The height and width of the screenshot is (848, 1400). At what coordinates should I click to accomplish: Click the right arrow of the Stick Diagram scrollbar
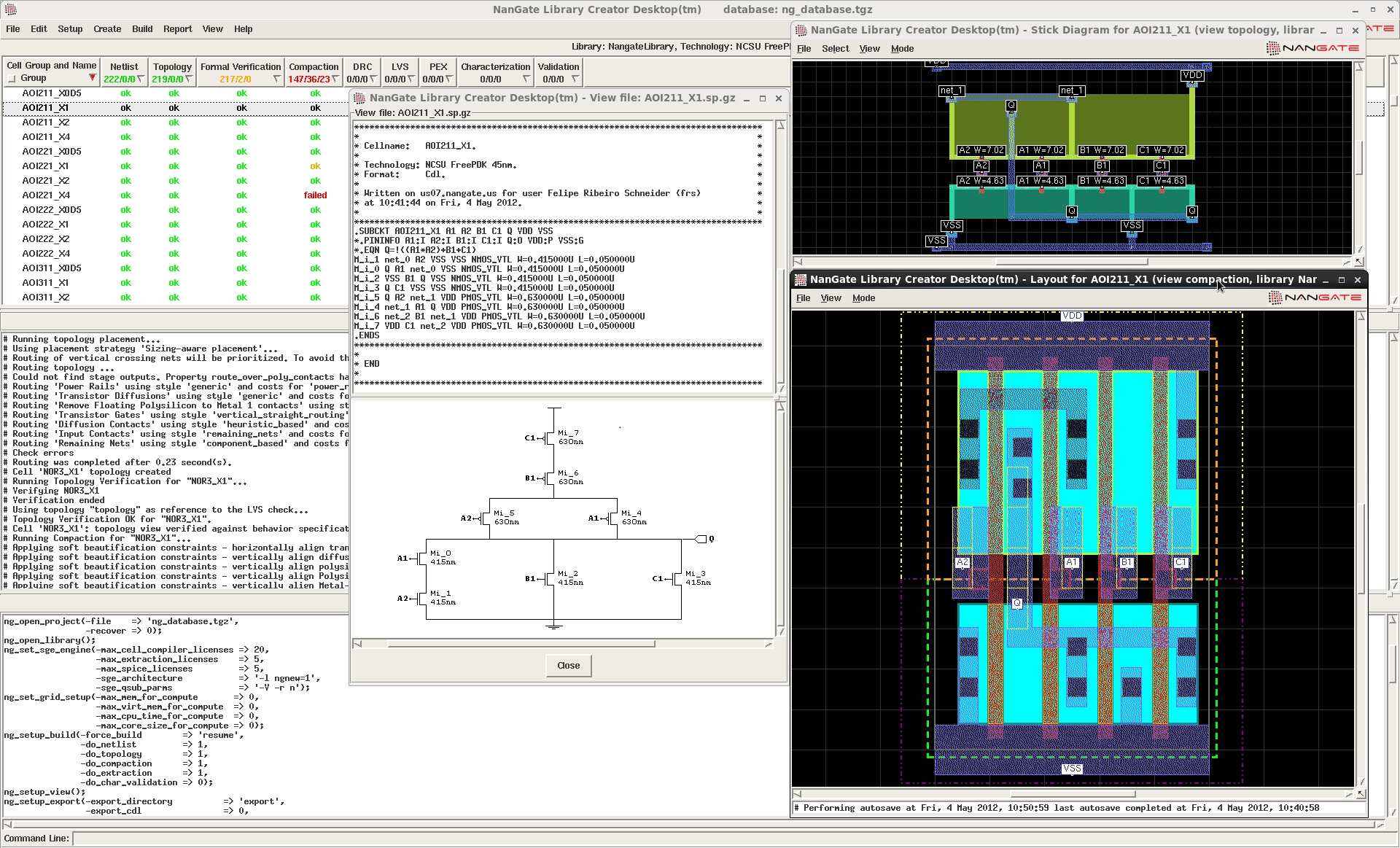click(1347, 261)
